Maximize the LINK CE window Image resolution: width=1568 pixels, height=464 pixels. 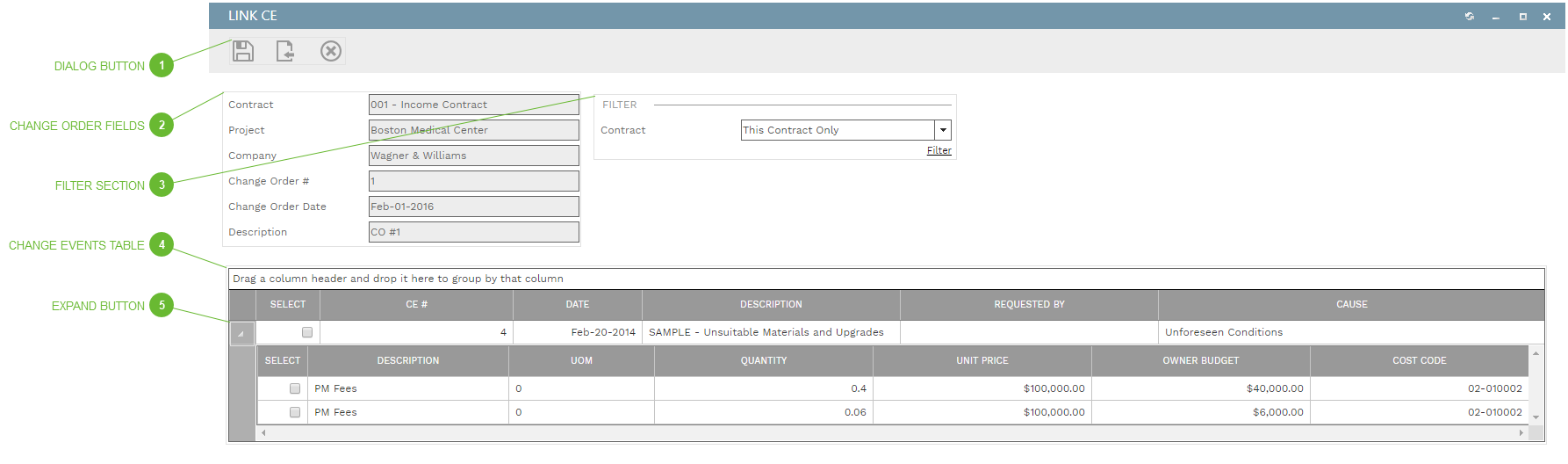tap(1523, 17)
